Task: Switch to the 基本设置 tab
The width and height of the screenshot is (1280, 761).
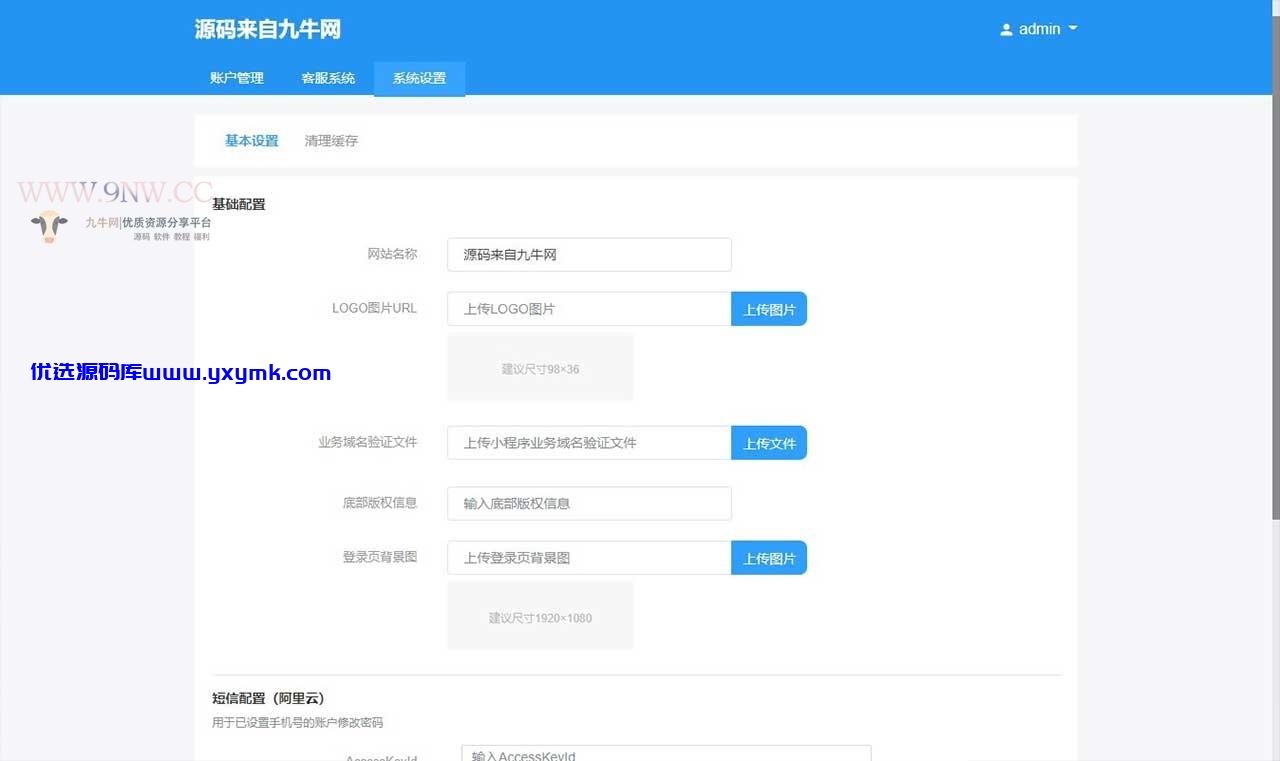Action: [252, 141]
